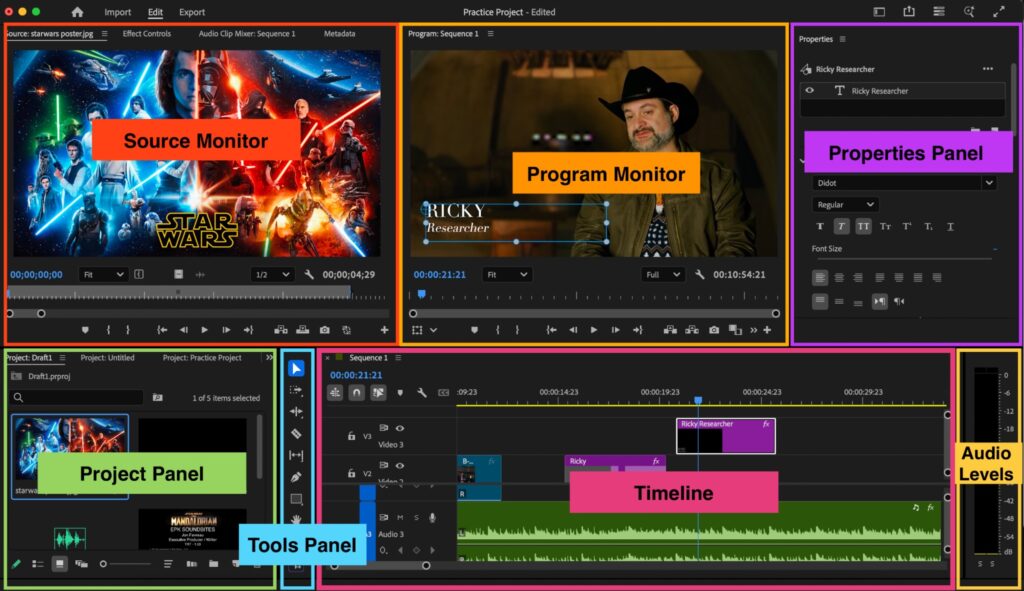Export frame from Program Monitor camera icon
Image resolution: width=1024 pixels, height=591 pixels.
tap(714, 330)
